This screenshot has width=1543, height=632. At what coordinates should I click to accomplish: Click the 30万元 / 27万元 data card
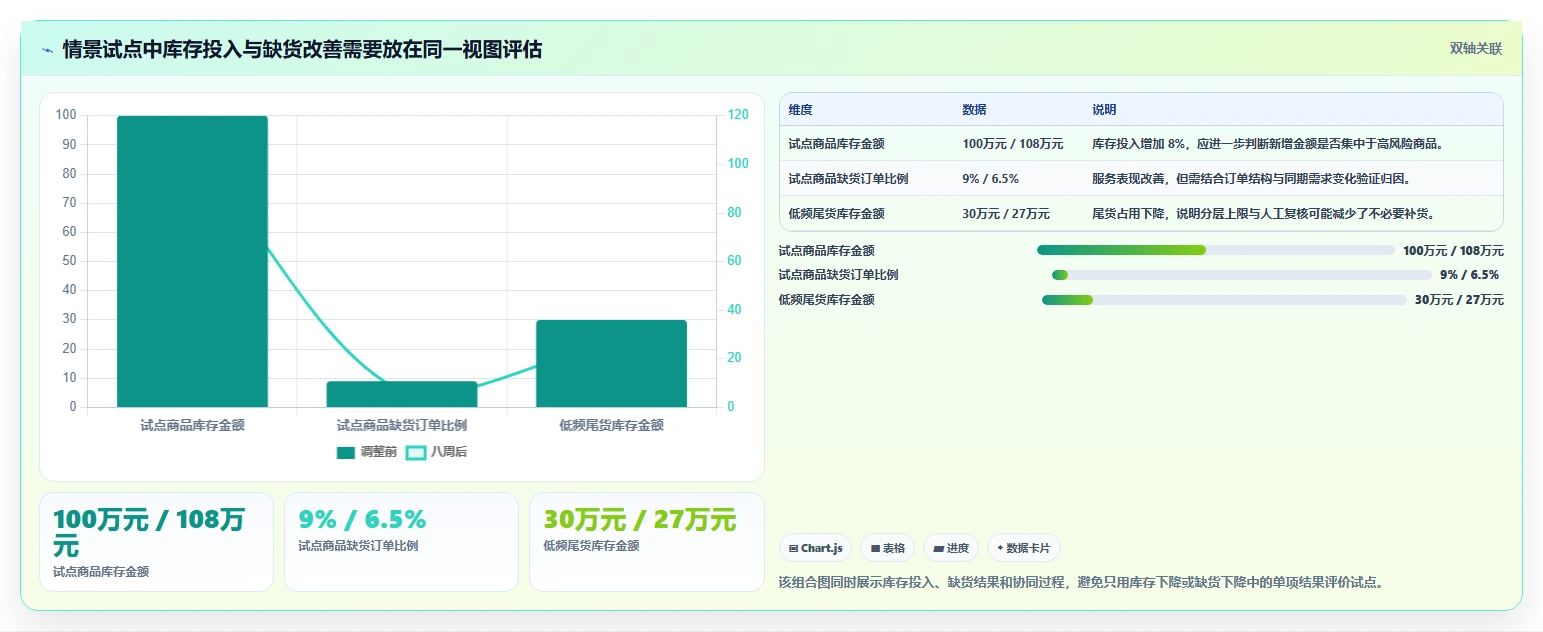(646, 542)
